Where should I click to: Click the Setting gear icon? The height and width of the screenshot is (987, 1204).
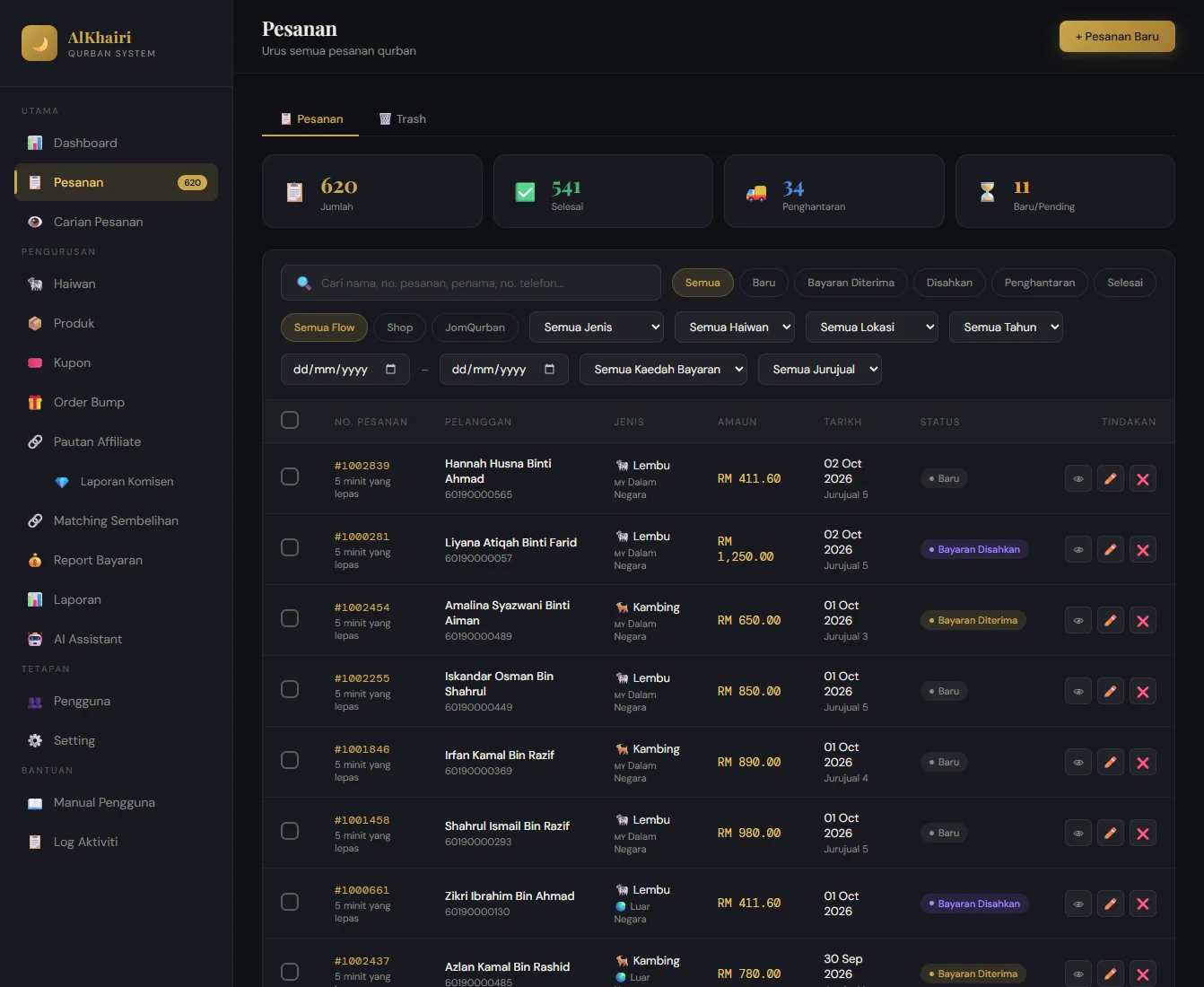35,740
